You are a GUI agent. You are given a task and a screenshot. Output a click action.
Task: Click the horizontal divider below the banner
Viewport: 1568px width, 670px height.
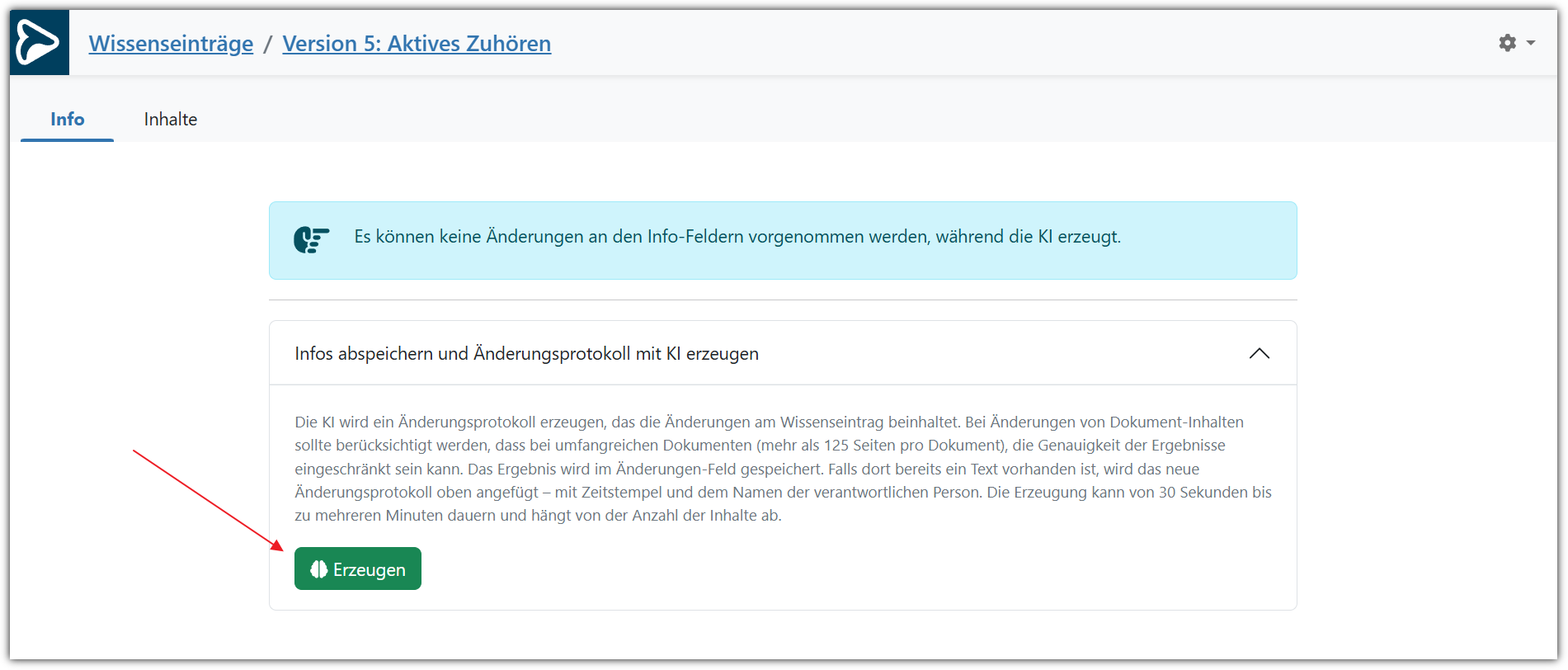pyautogui.click(x=782, y=300)
